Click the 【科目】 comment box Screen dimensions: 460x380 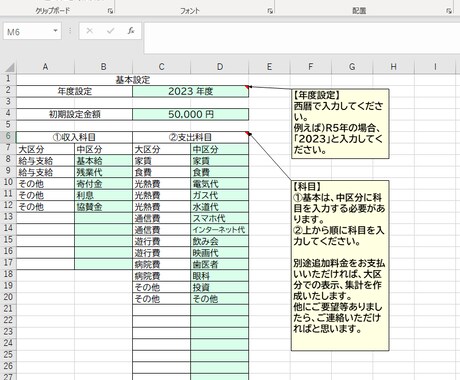(x=340, y=265)
